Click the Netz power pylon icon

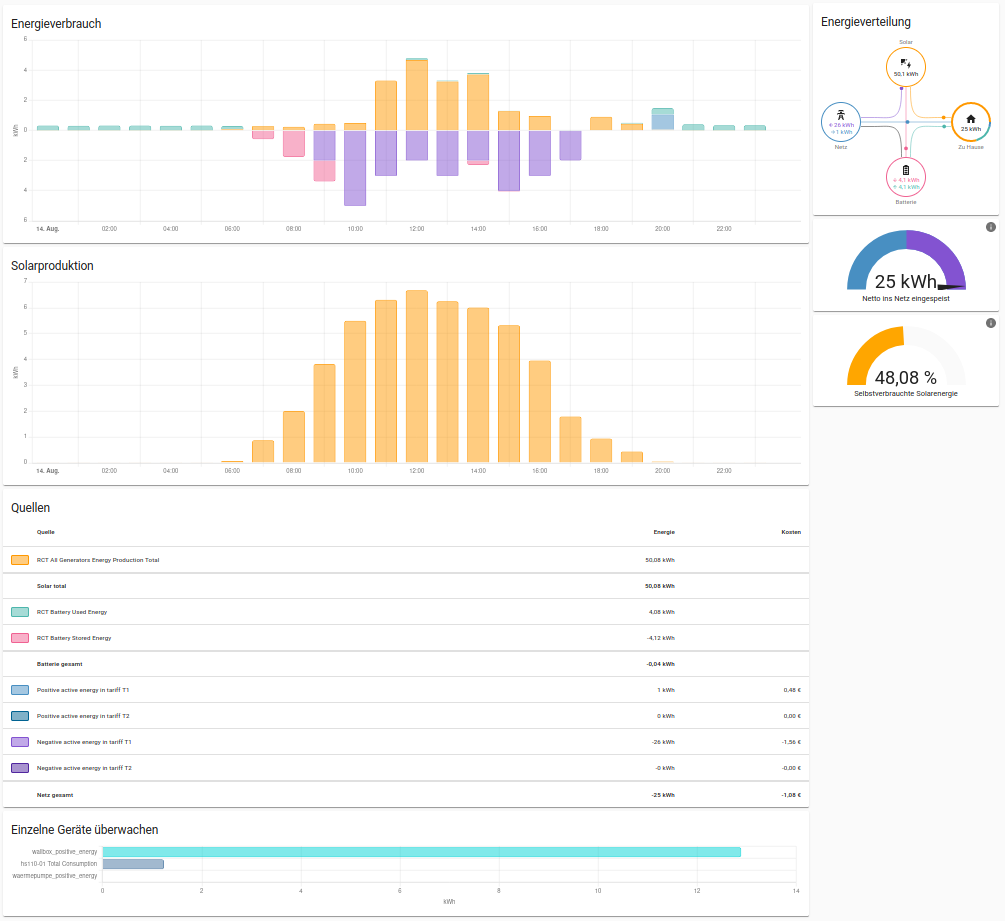coord(841,114)
